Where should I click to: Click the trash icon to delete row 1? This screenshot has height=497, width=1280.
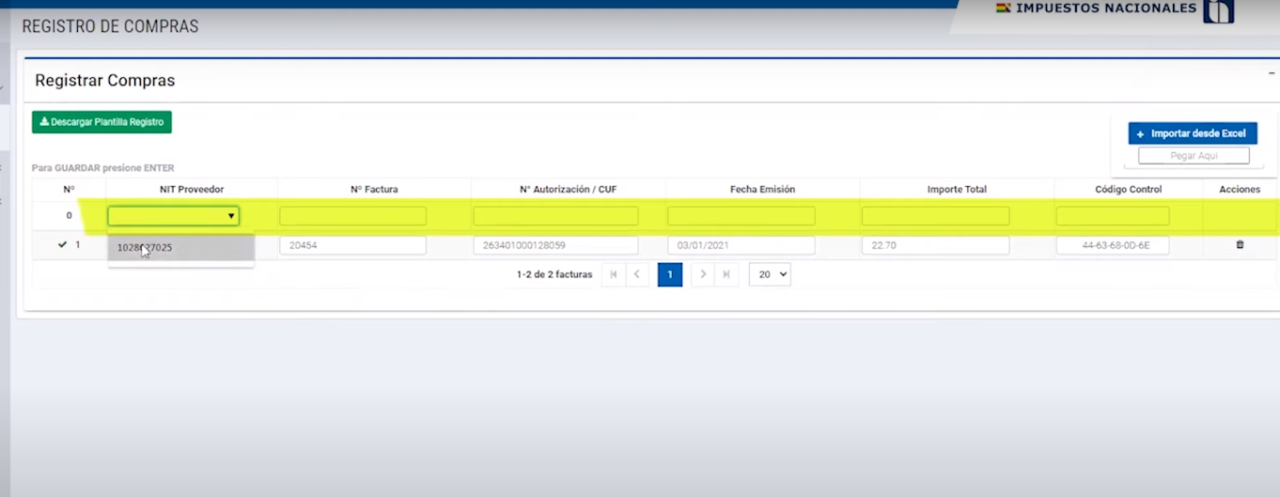pos(1240,245)
